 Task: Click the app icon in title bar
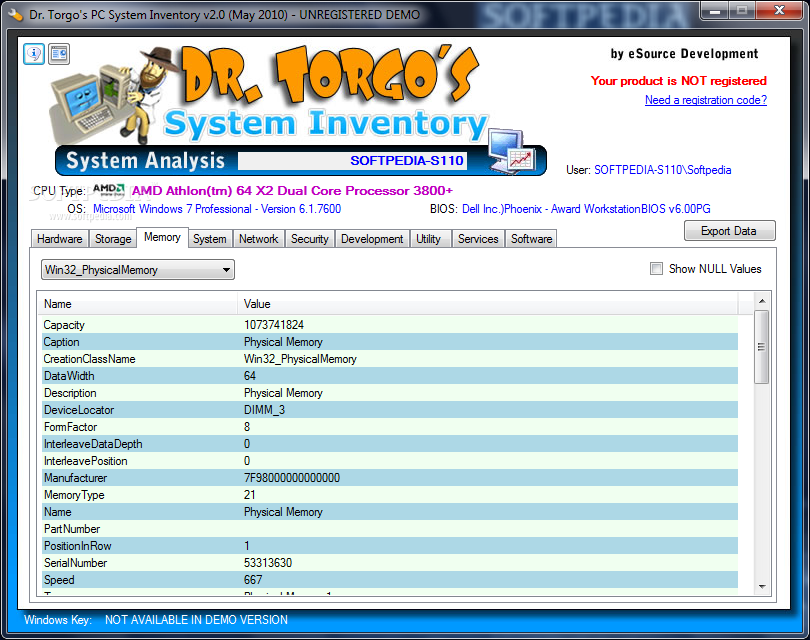(x=15, y=14)
